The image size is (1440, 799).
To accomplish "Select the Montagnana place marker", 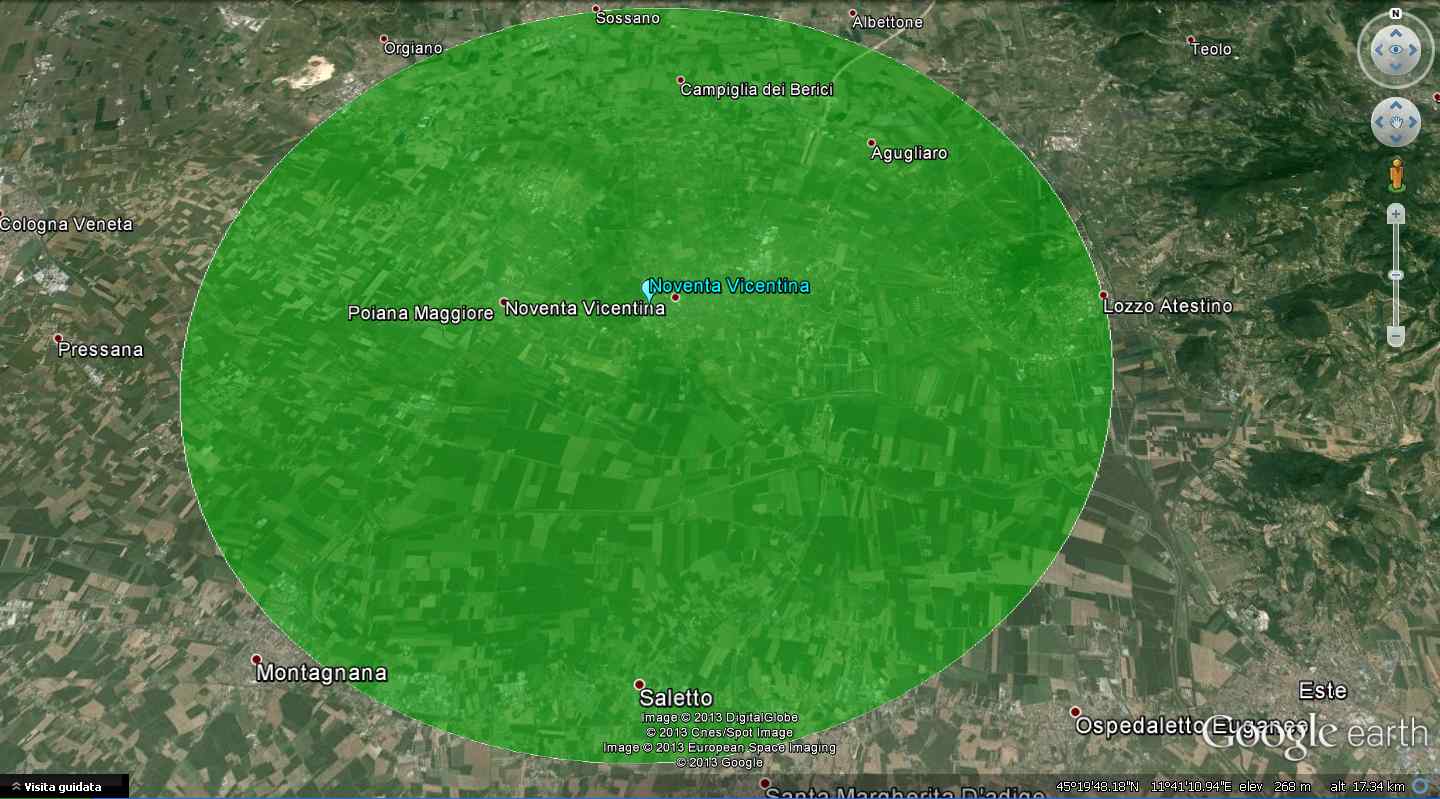I will [x=257, y=660].
